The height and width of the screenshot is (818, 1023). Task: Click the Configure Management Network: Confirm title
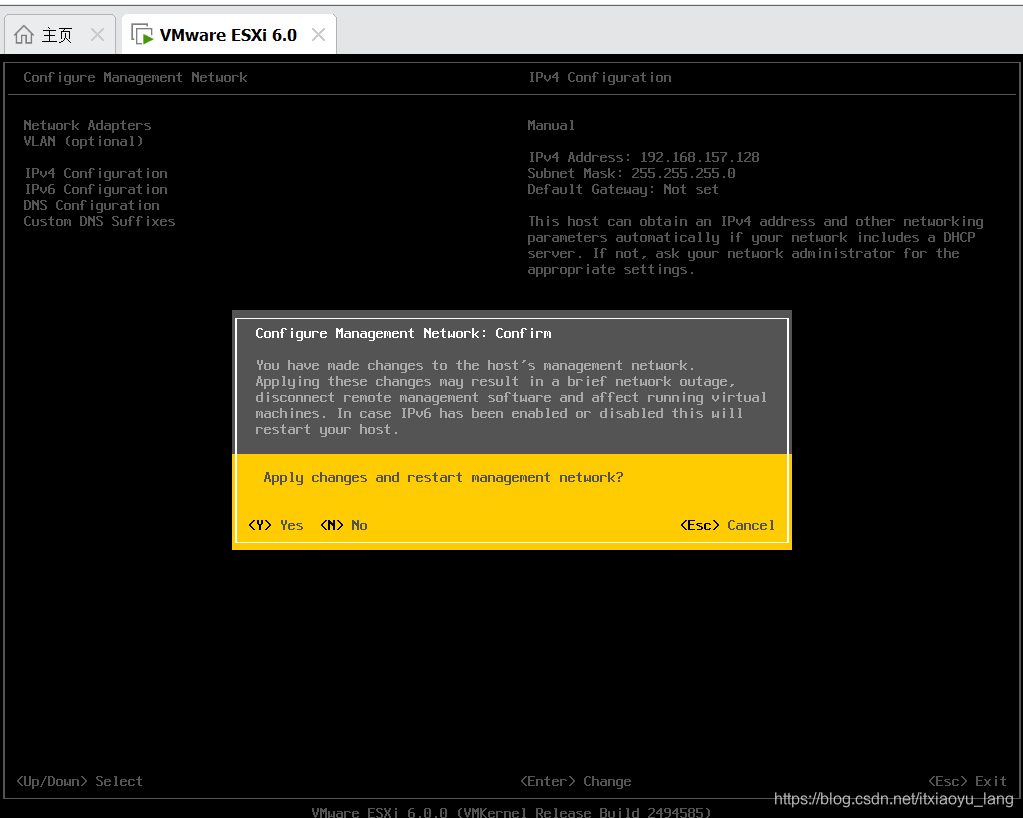[x=403, y=333]
